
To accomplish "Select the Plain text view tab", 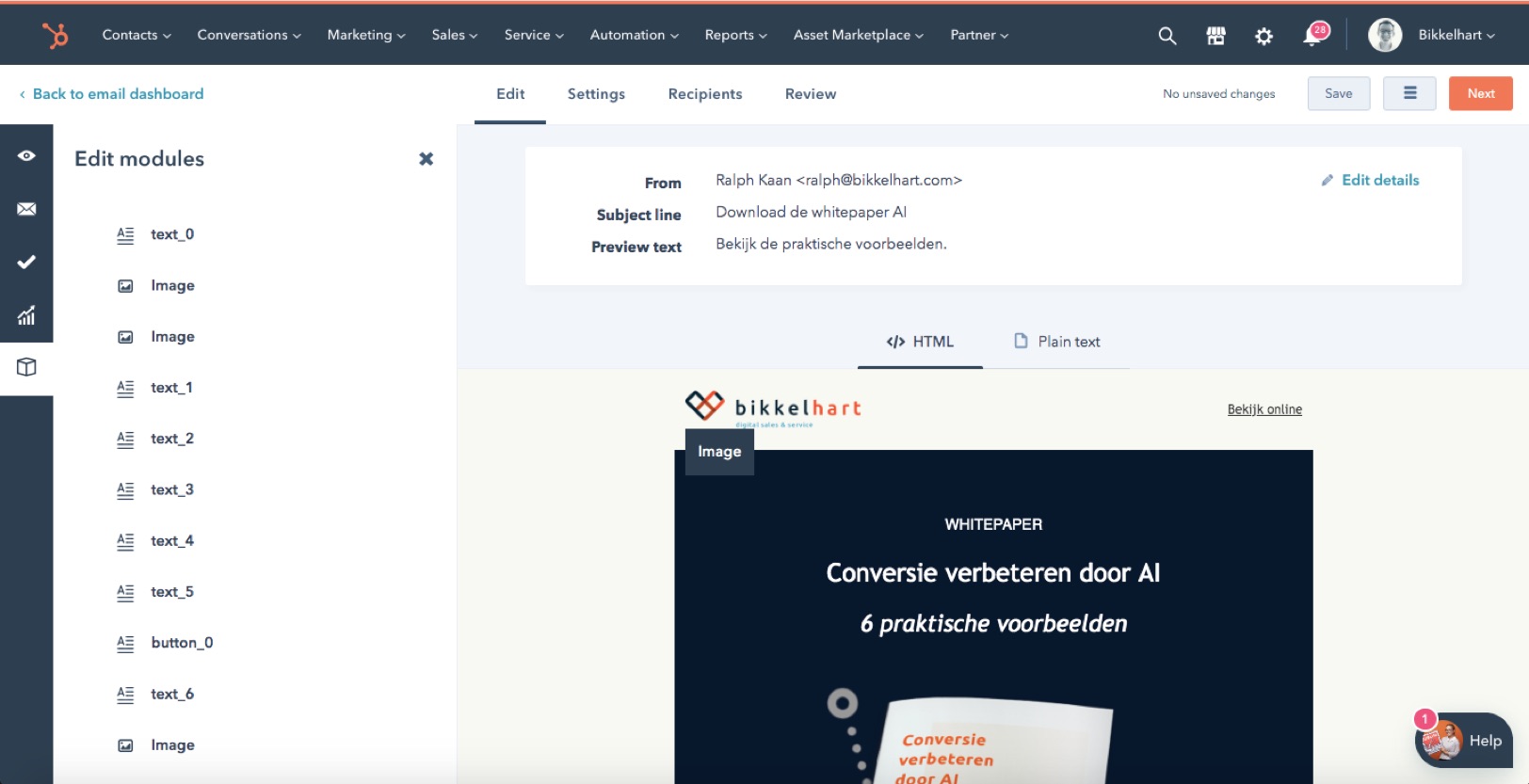I will [1056, 342].
